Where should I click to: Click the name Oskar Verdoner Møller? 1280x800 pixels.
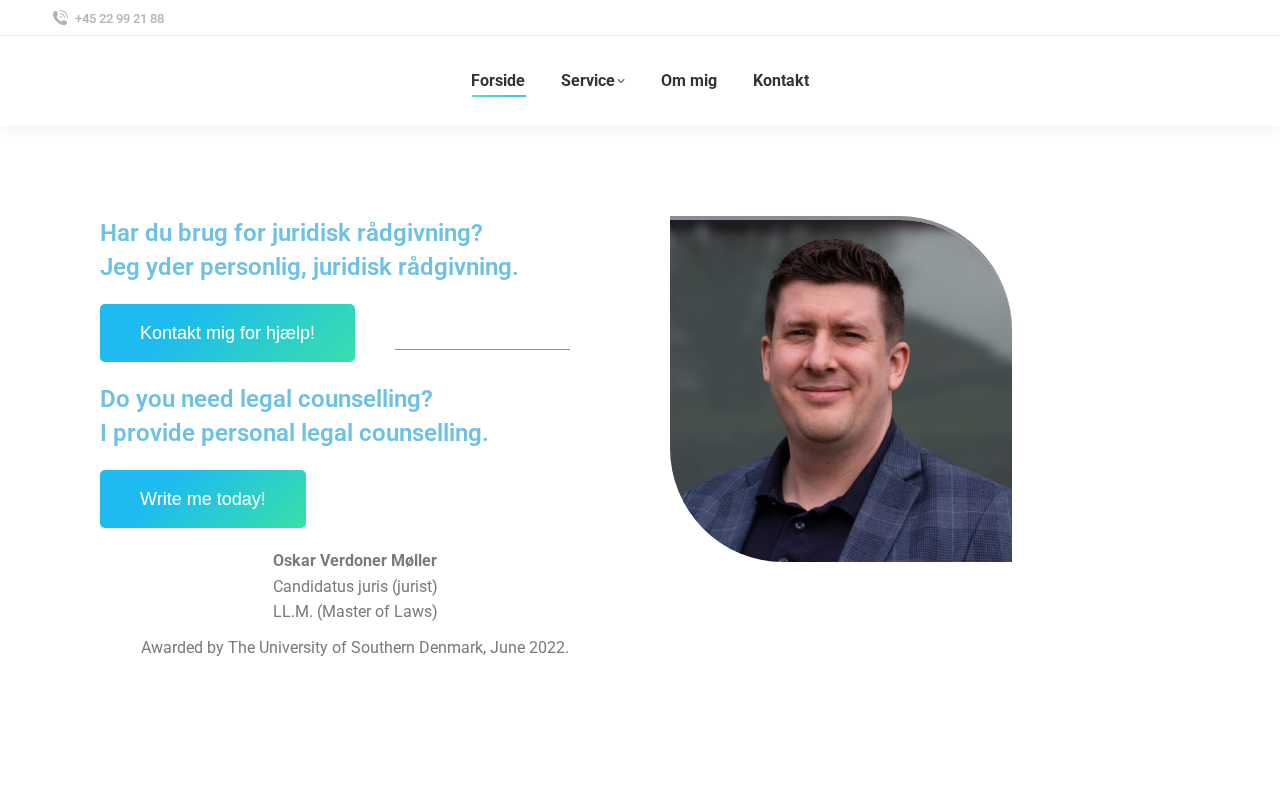click(355, 561)
